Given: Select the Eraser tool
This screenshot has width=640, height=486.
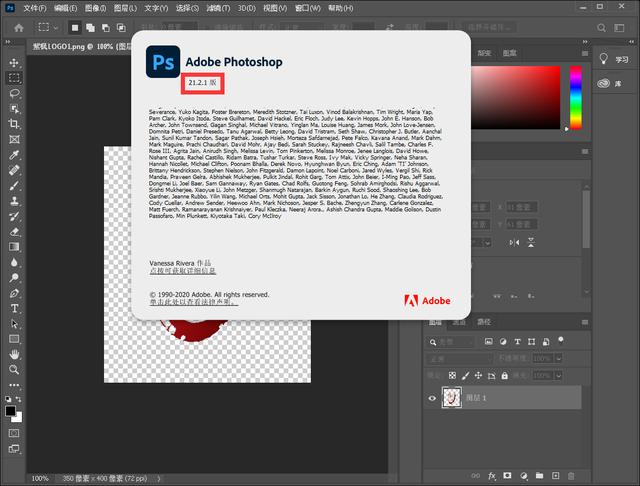Looking at the screenshot, I should (x=14, y=231).
